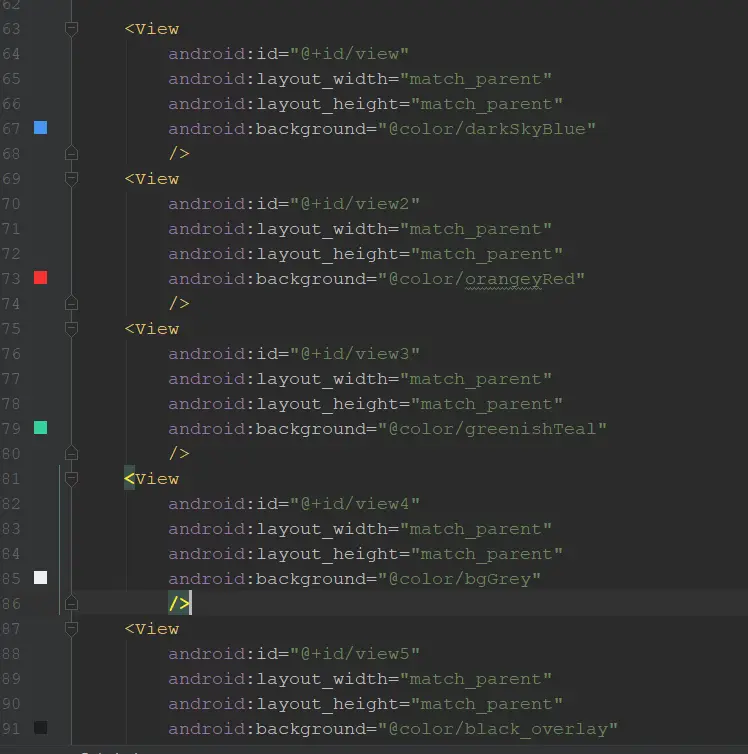Click the closing /> on line 80
The image size is (748, 754).
179,453
